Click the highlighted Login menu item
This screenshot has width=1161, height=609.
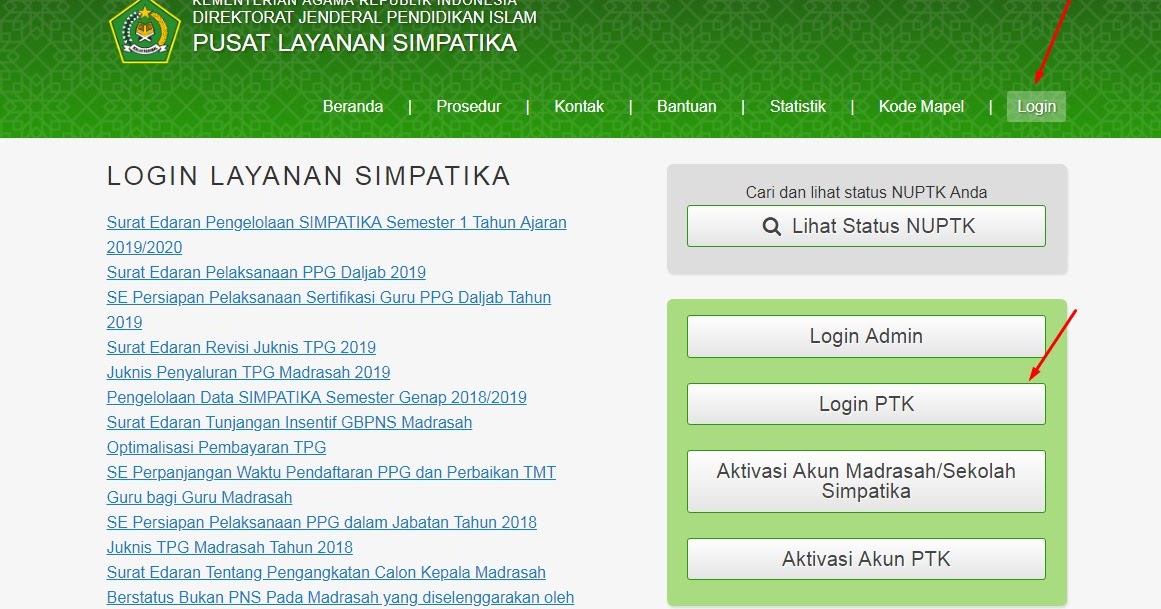coord(1036,106)
